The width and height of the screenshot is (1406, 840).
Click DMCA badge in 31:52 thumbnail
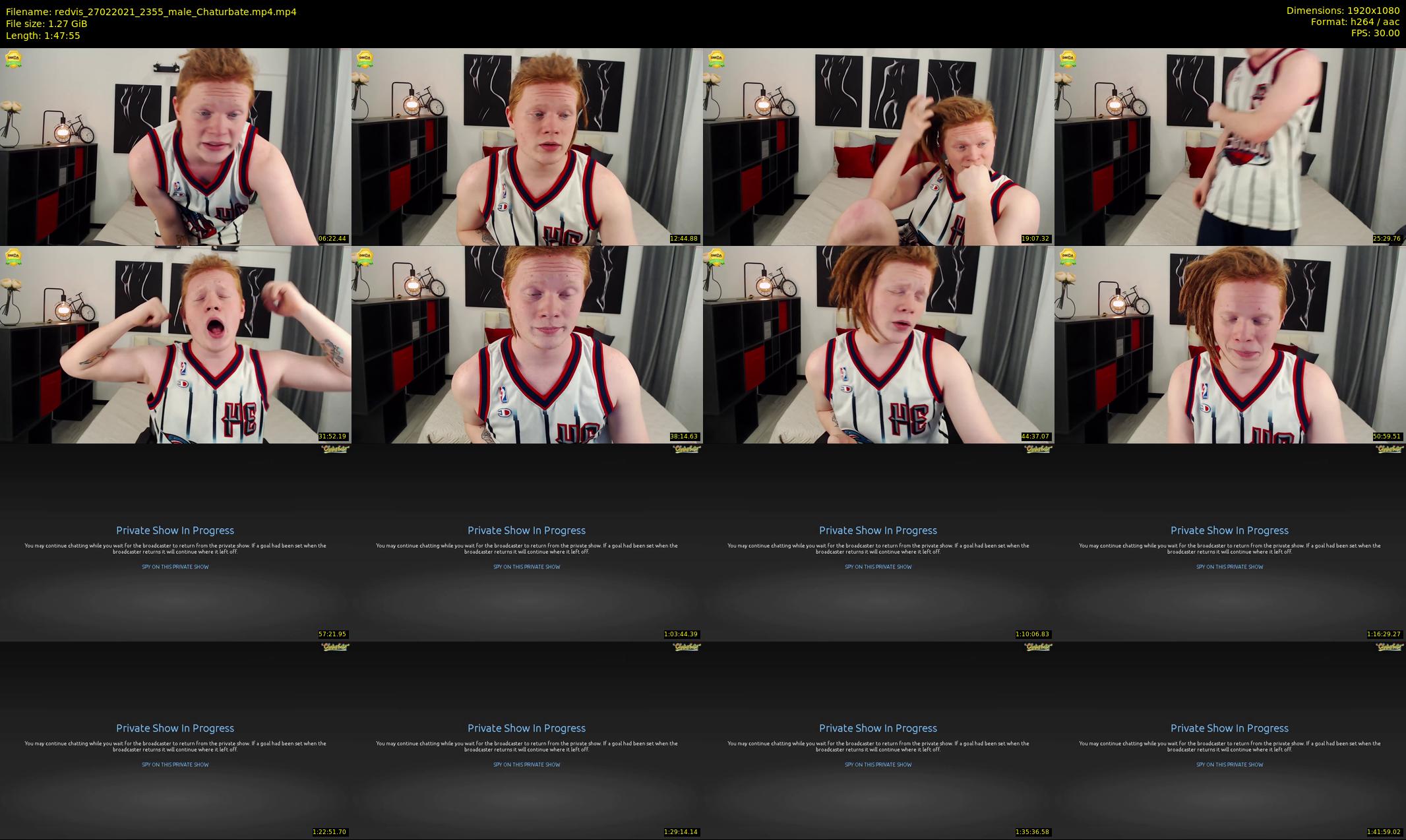point(13,257)
